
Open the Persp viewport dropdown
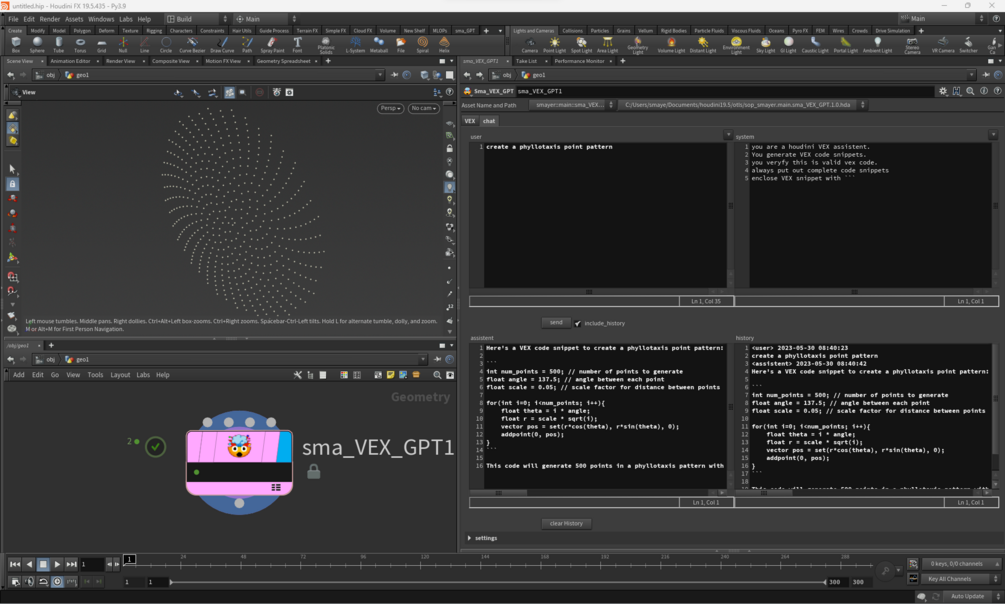390,108
